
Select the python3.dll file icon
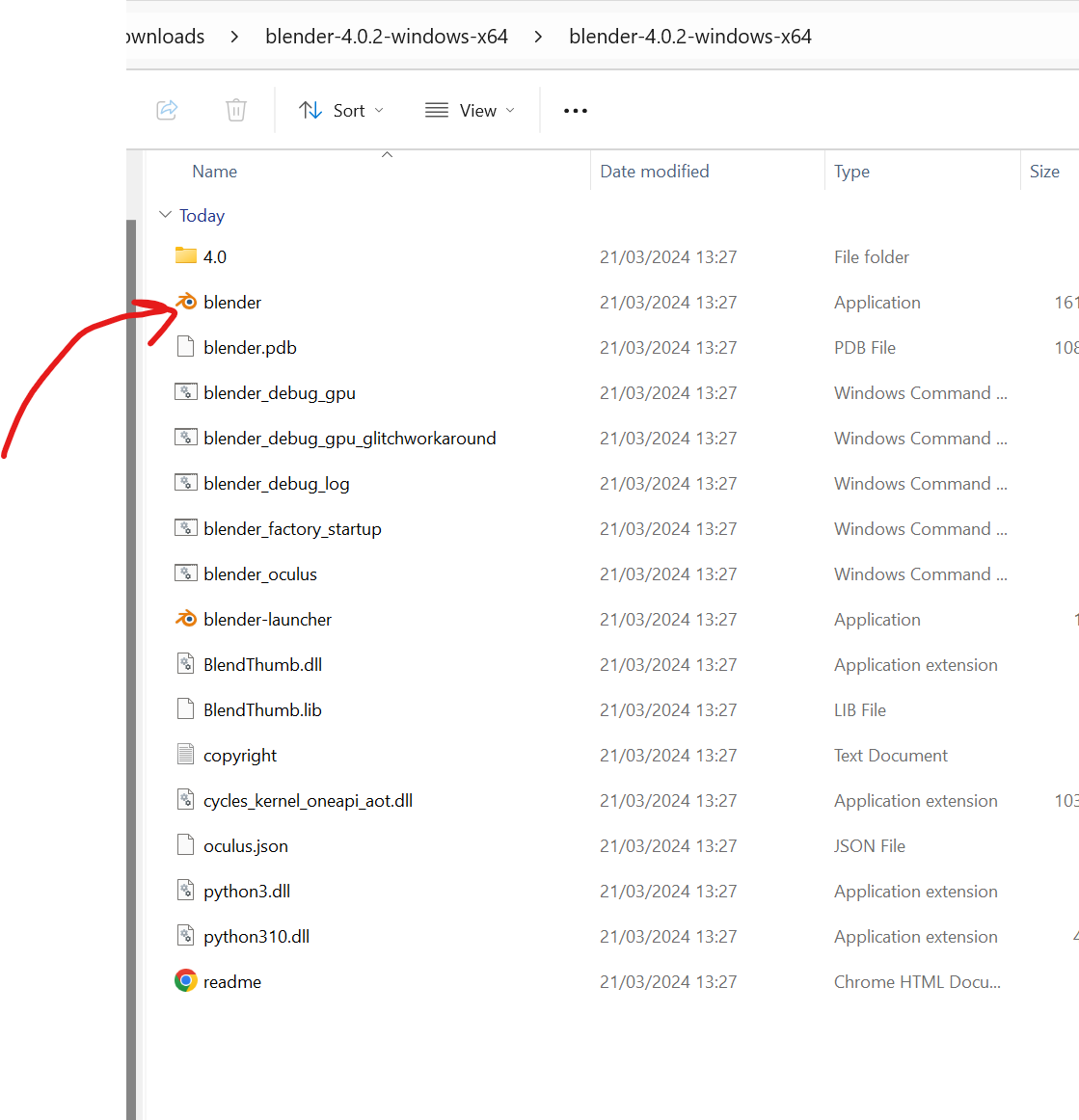tap(186, 890)
